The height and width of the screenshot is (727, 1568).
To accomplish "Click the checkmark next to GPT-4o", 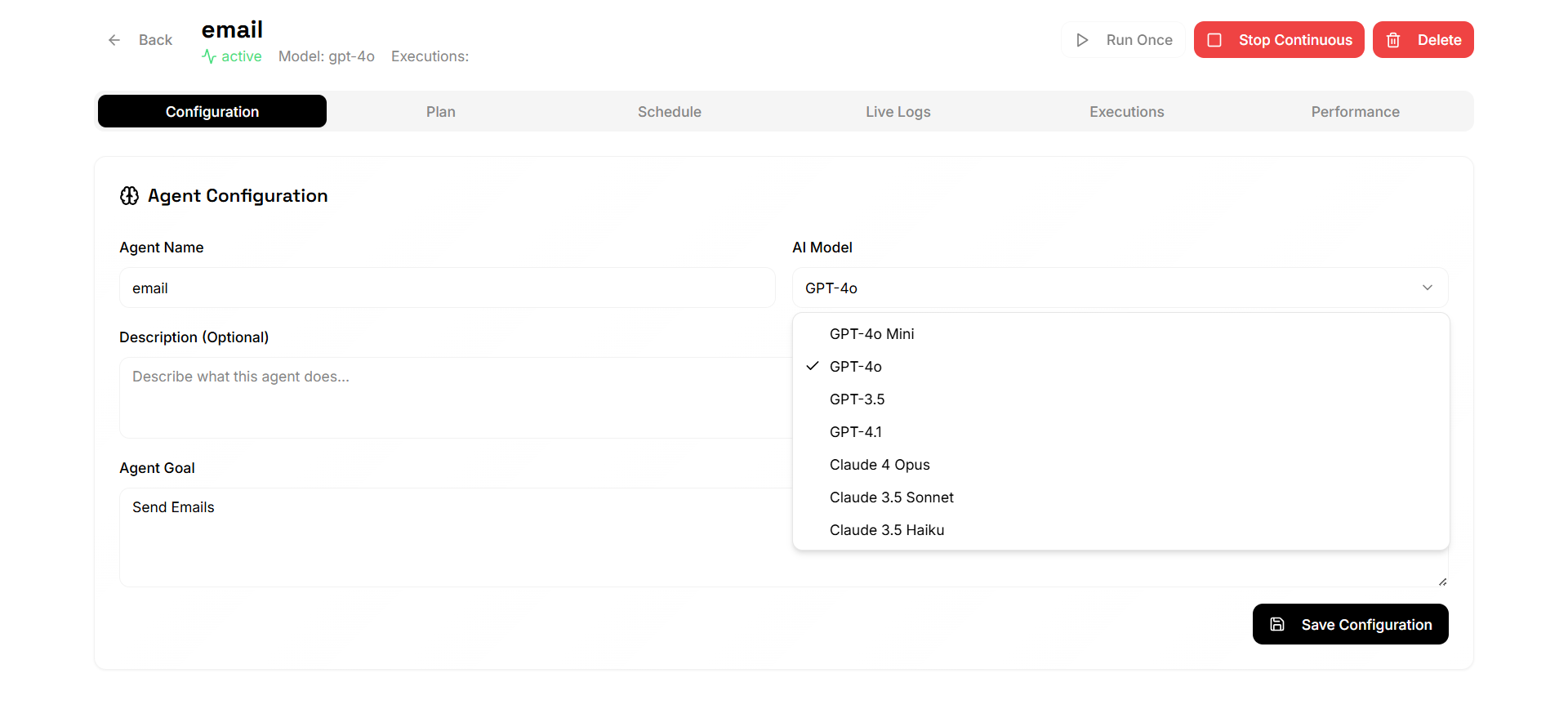I will 813,366.
